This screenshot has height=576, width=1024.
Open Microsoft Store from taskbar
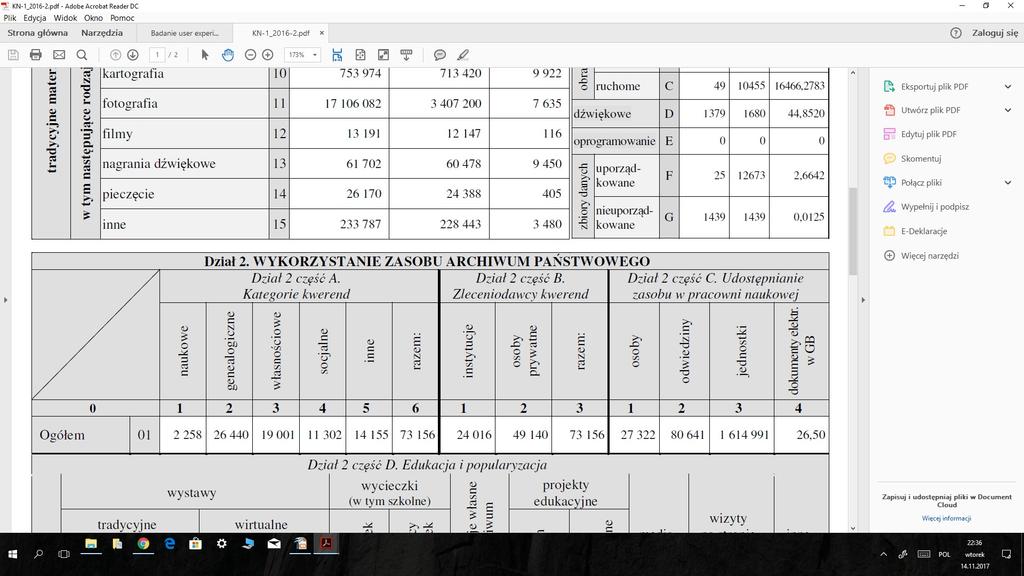(195, 543)
